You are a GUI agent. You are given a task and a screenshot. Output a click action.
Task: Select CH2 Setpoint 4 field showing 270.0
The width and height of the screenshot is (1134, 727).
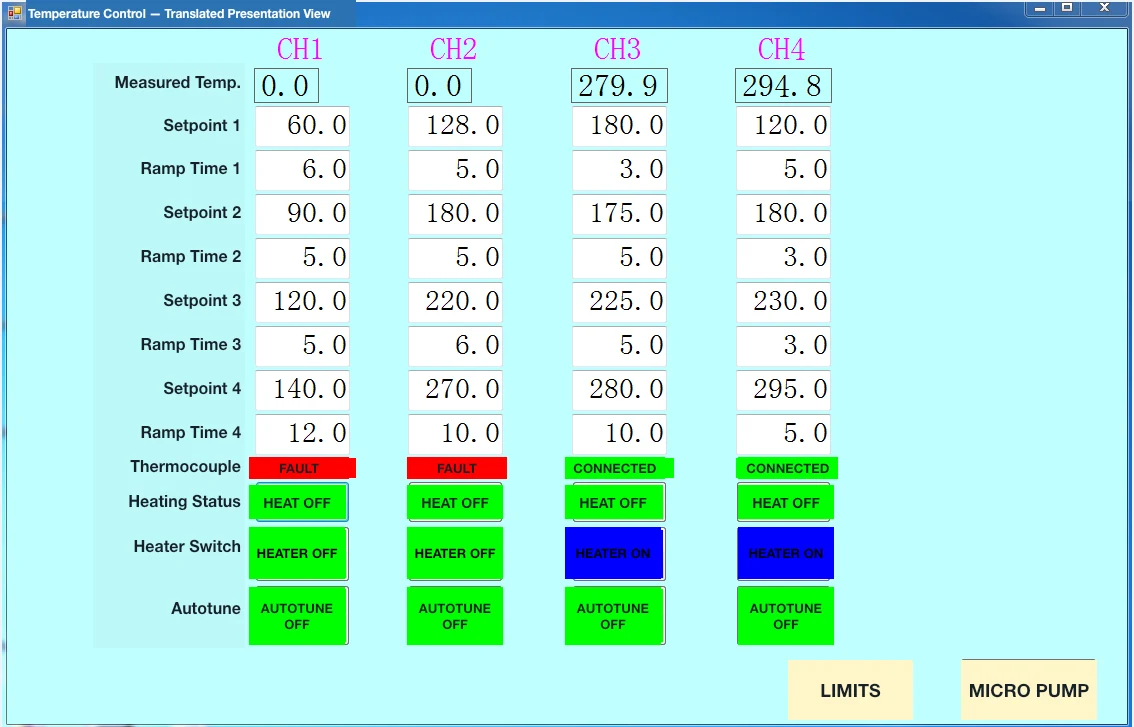tap(455, 389)
